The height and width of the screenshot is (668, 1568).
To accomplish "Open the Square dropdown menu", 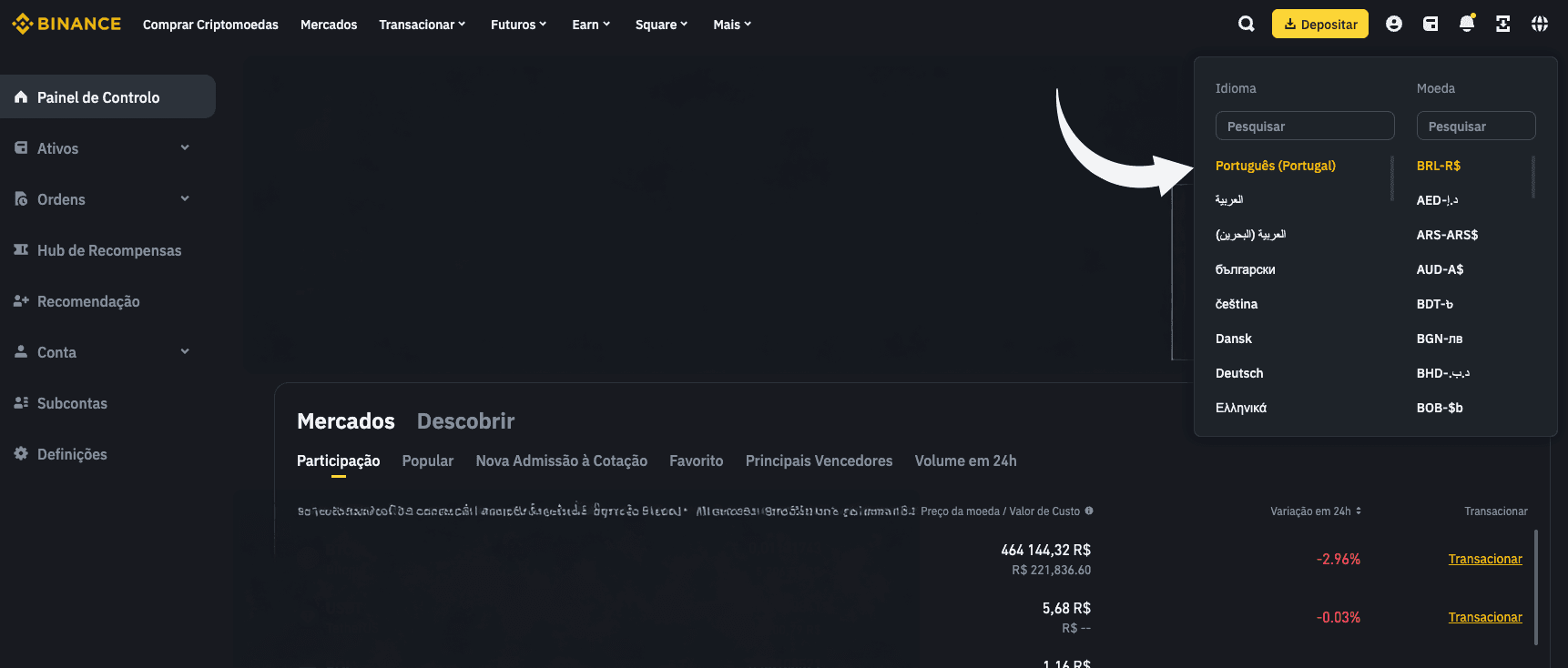I will click(662, 25).
